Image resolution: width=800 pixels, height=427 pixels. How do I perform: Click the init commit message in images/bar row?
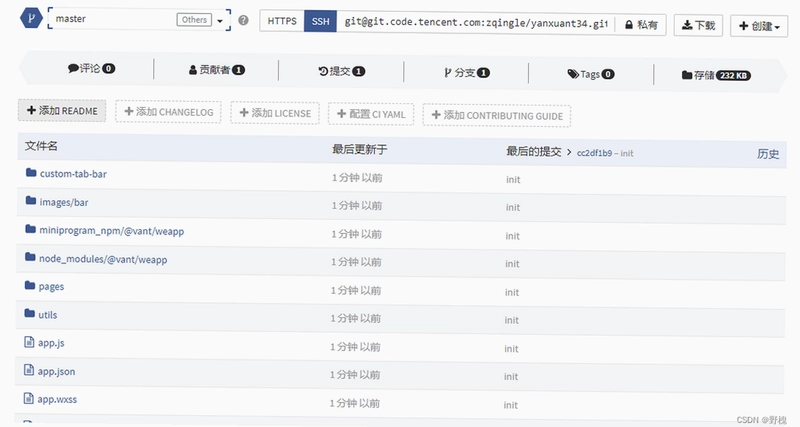(x=513, y=208)
